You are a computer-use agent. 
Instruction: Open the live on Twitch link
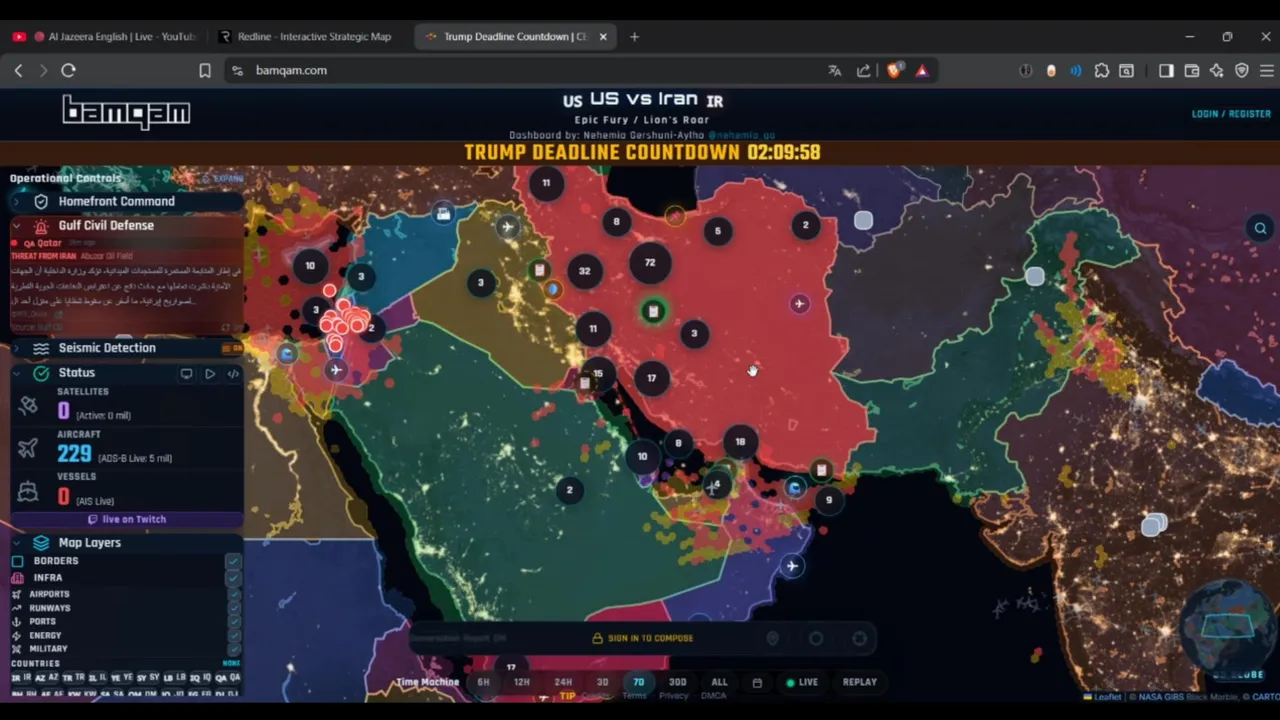coord(127,519)
